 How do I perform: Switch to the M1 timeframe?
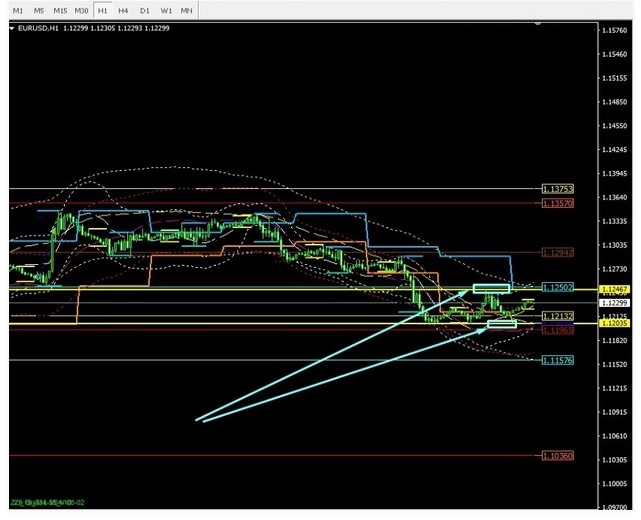(18, 10)
